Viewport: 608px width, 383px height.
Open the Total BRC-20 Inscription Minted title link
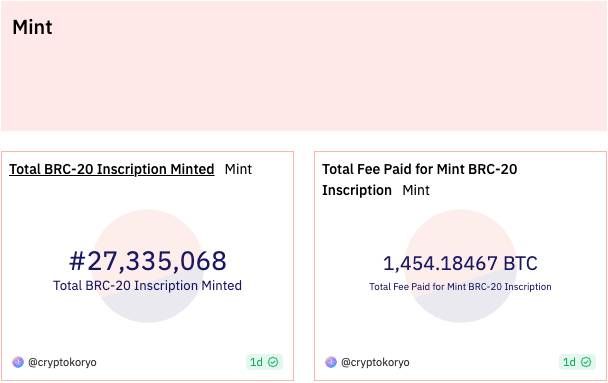112,169
